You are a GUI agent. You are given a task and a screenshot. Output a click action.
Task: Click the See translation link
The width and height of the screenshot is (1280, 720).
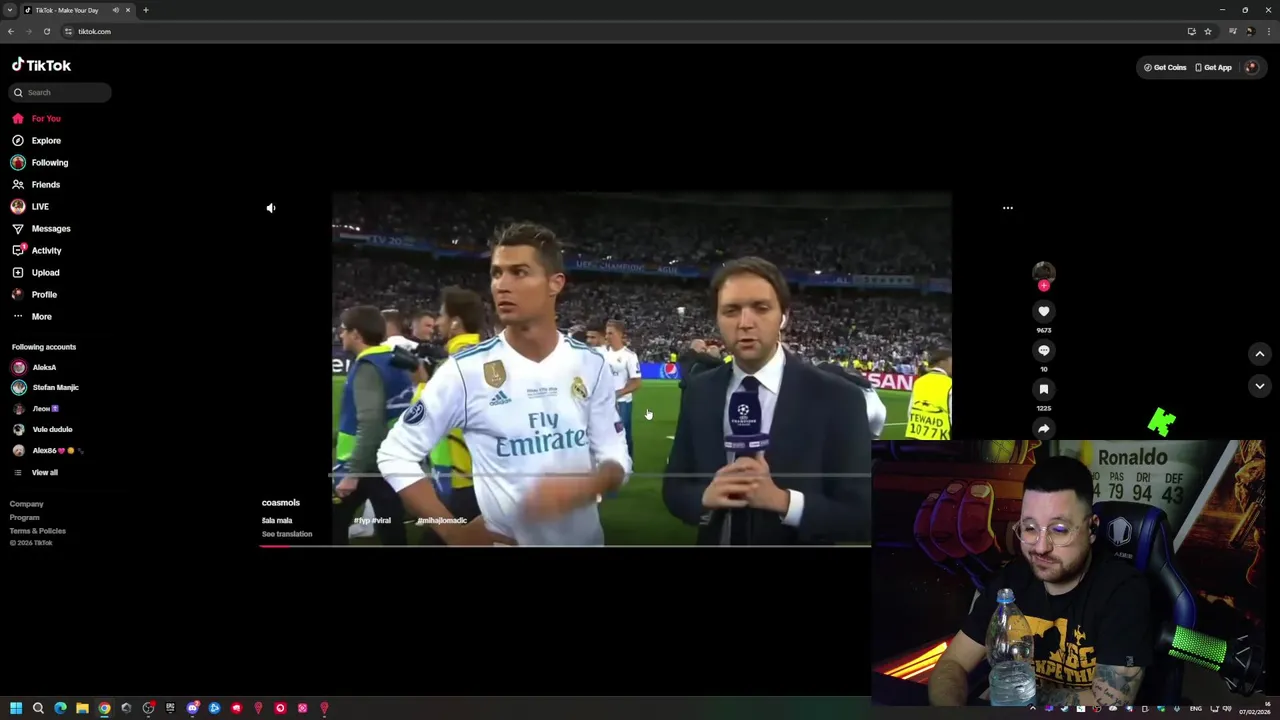[287, 534]
